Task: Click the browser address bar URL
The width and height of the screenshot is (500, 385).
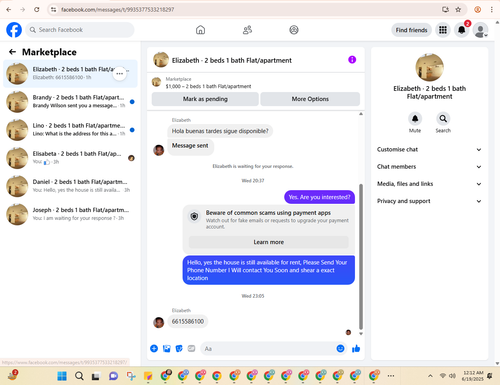Action: click(x=118, y=10)
